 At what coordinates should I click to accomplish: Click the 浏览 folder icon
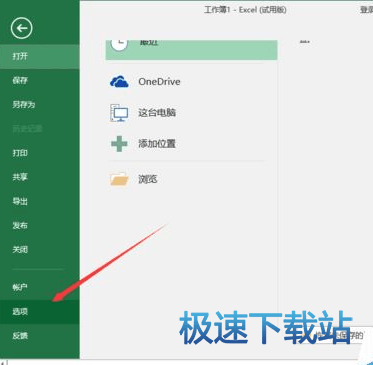(x=119, y=179)
